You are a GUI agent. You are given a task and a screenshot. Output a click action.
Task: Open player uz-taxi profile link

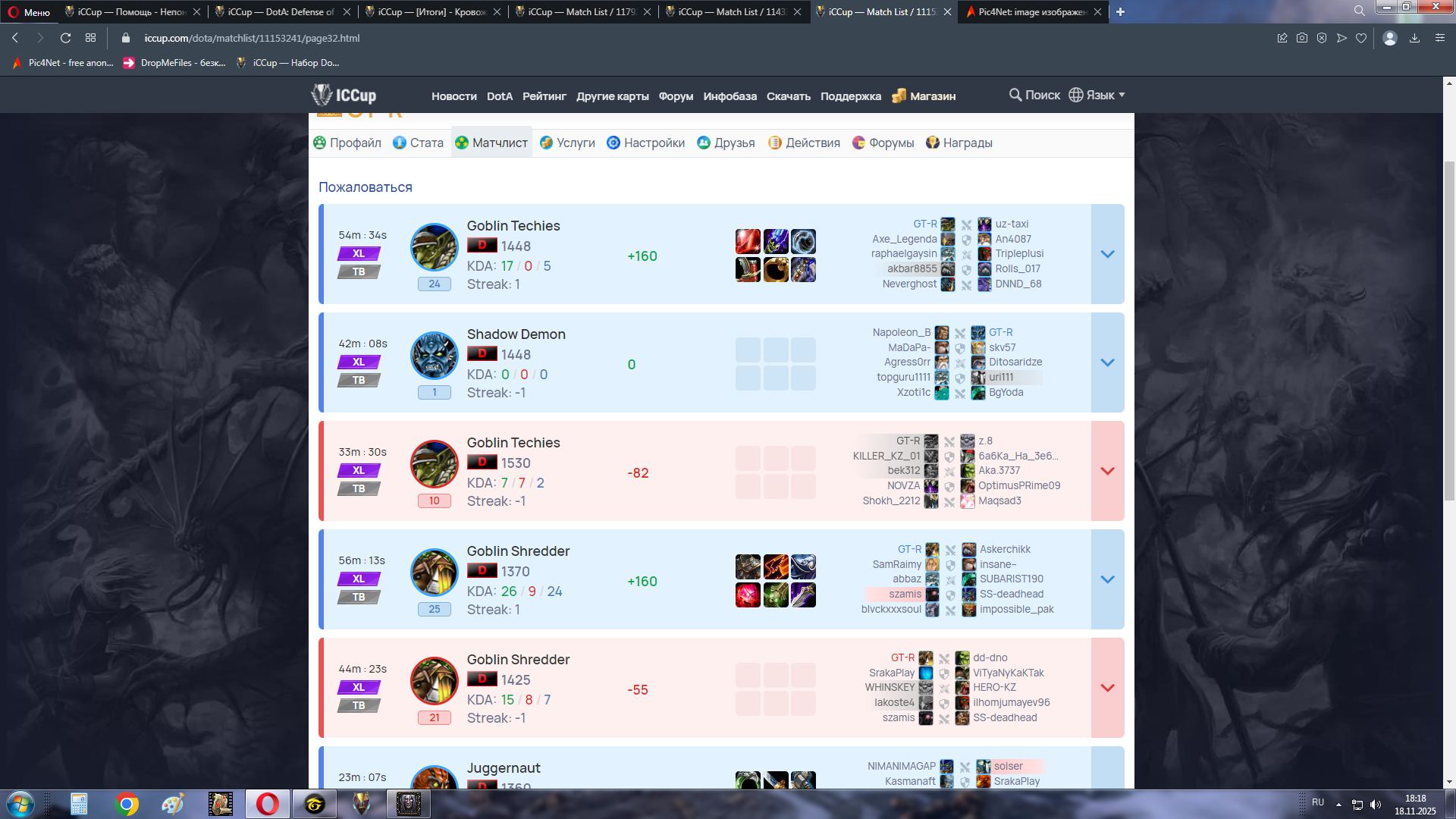(1012, 224)
